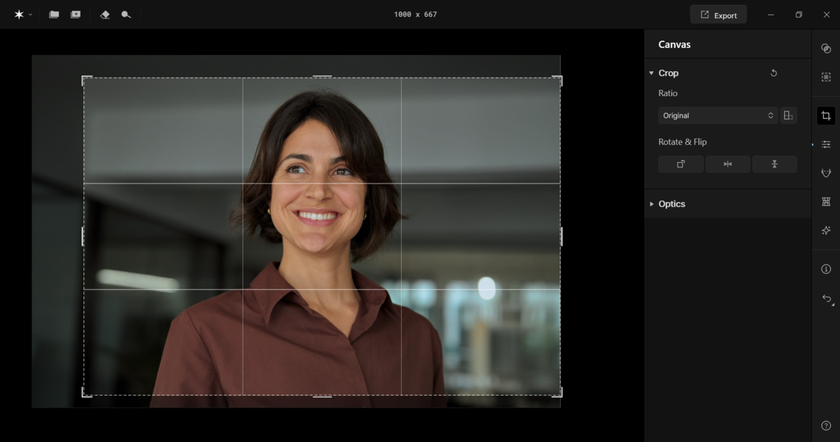840x442 pixels.
Task: Open the info icon in right sidebar
Action: tap(826, 269)
